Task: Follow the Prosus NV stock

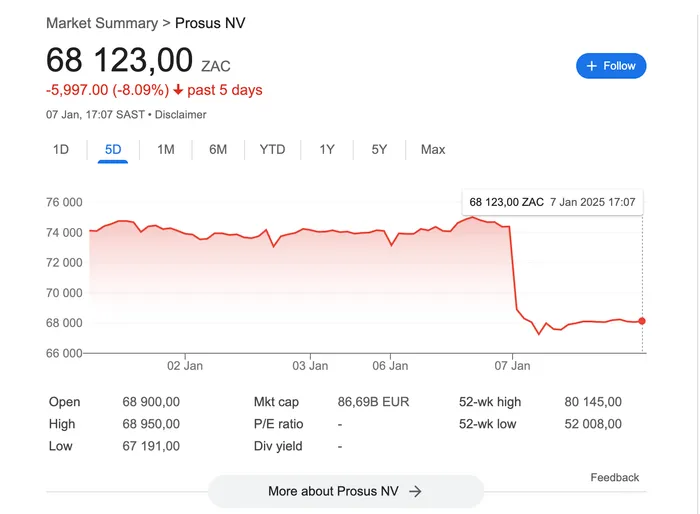Action: 611,66
